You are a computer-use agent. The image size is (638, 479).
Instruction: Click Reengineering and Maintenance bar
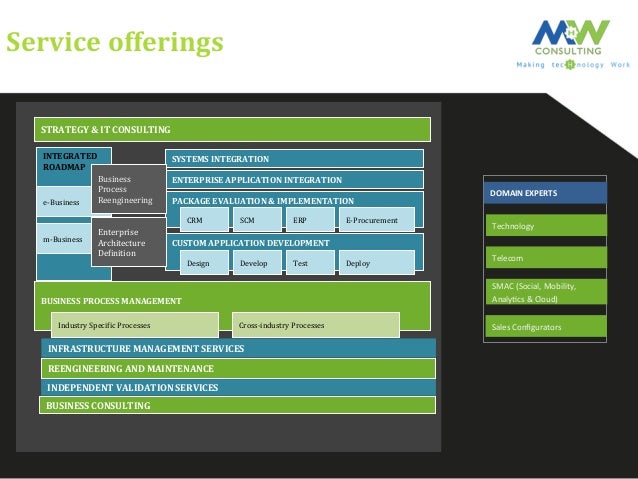[238, 368]
